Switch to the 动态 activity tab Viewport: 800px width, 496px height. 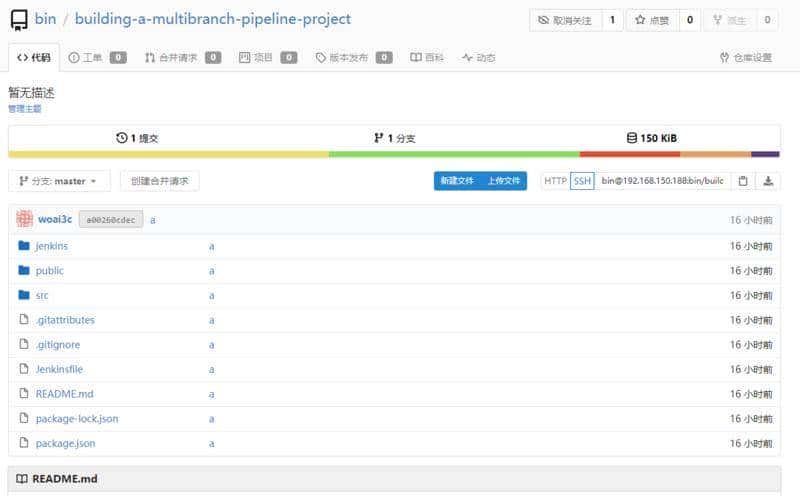[478, 57]
